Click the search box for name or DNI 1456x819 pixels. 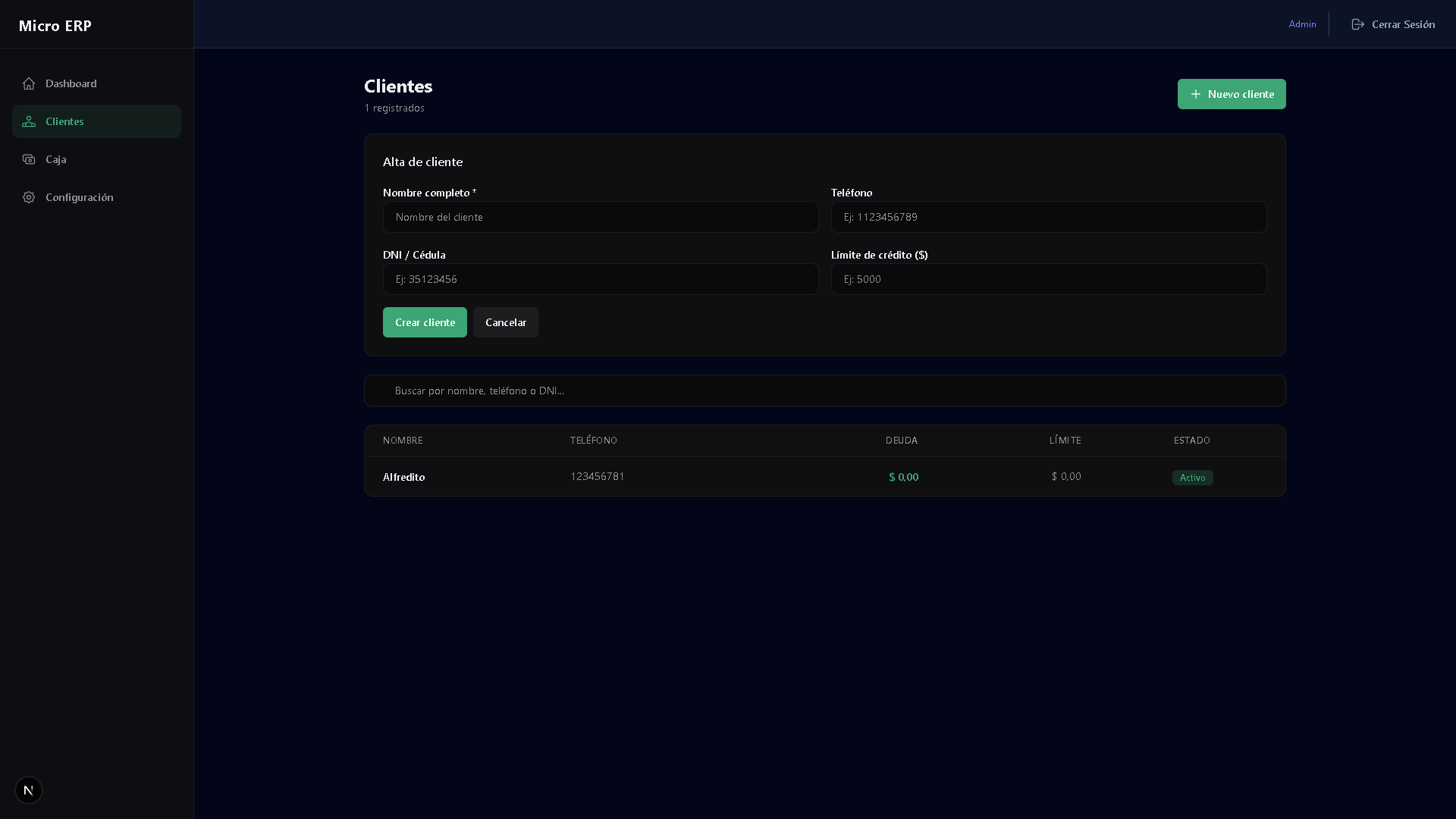tap(824, 391)
